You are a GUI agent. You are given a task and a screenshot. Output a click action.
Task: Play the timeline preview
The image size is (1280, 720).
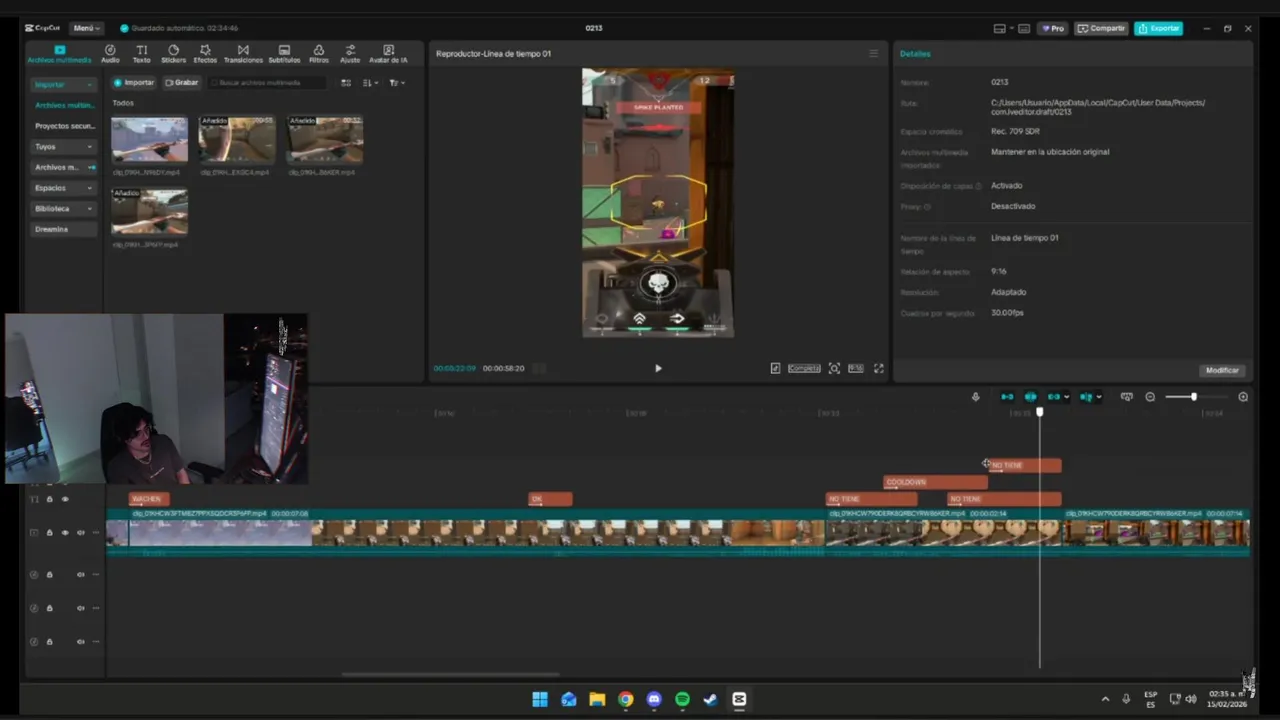(658, 368)
